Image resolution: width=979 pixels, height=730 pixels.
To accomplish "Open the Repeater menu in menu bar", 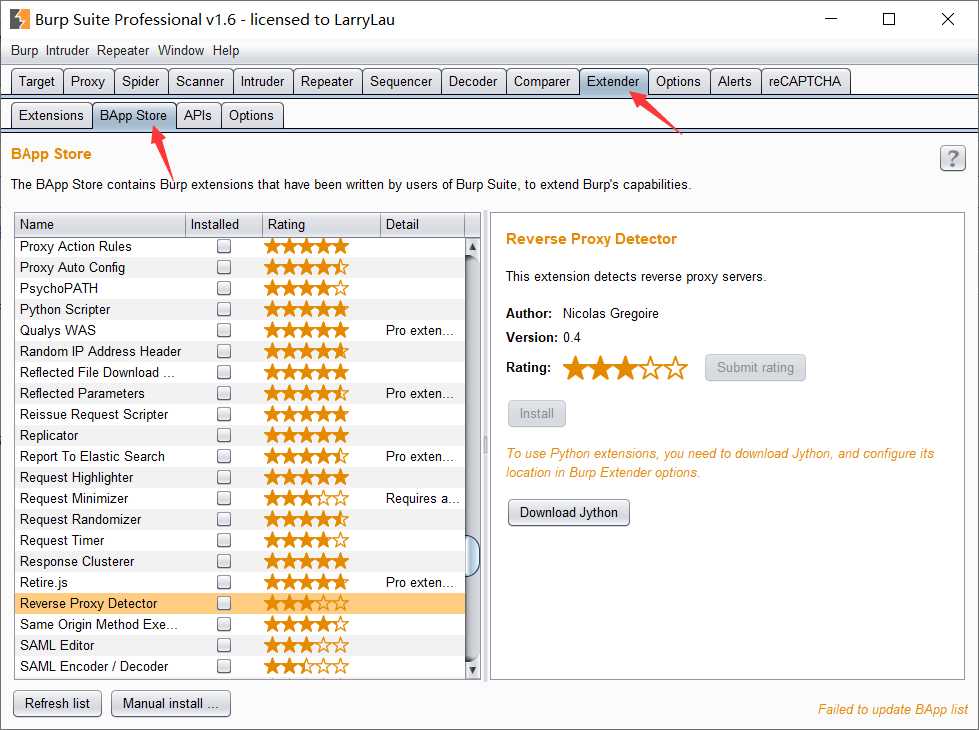I will (x=123, y=51).
